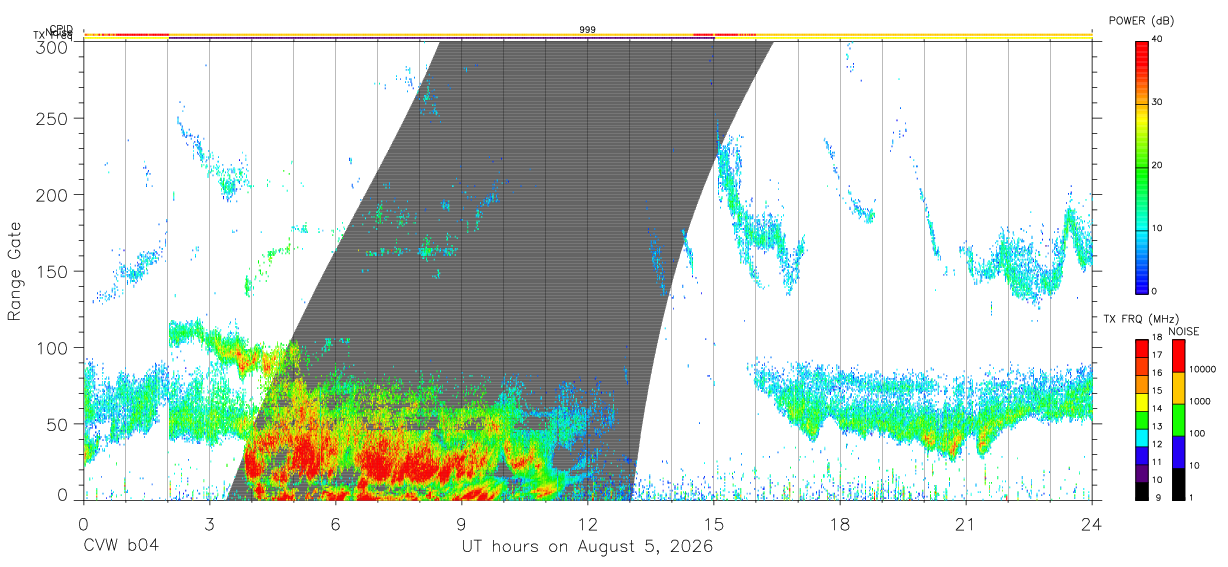Pick the cyan segment in TX FRQ legend
This screenshot has height=567, width=1228.
(x=1141, y=437)
